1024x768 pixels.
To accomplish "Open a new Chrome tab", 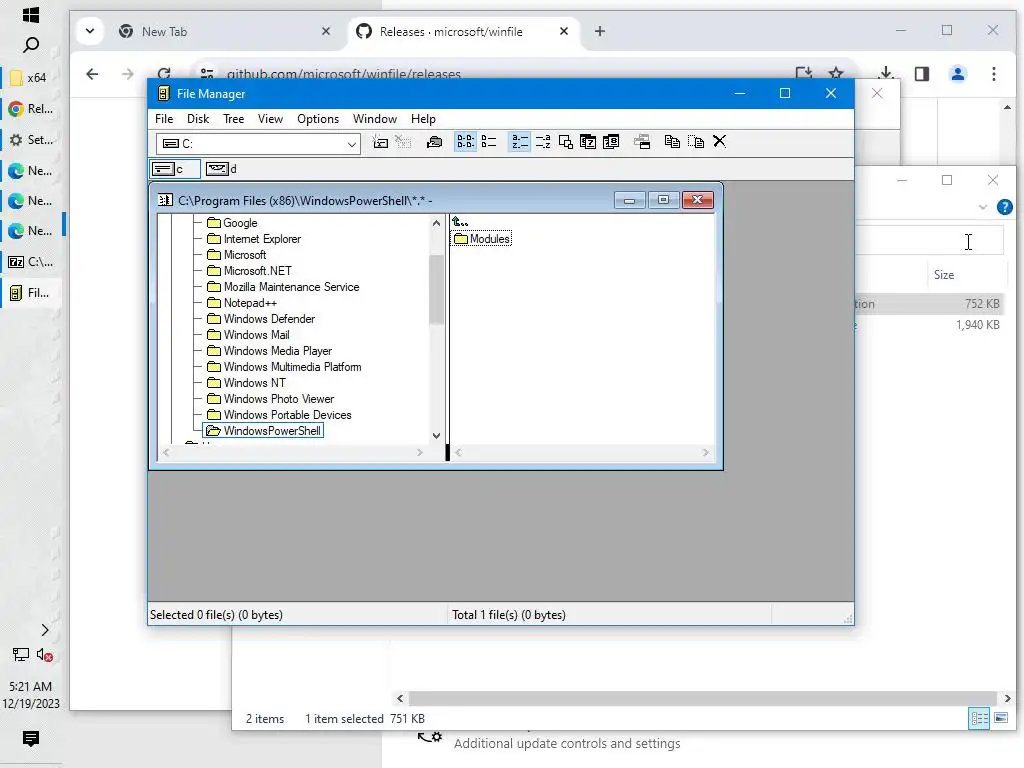I will pyautogui.click(x=600, y=31).
